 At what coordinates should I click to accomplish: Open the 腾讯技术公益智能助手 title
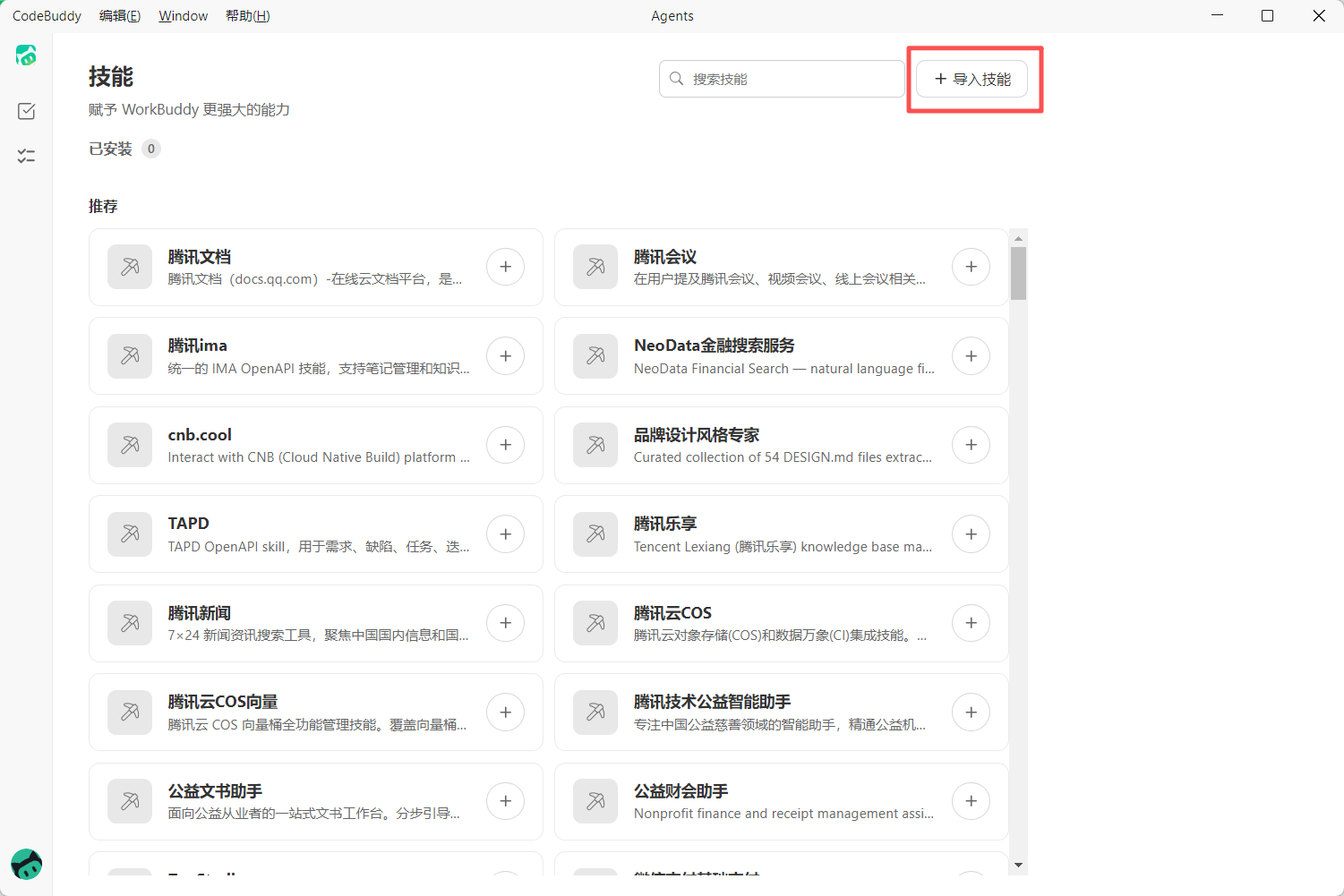[713, 702]
